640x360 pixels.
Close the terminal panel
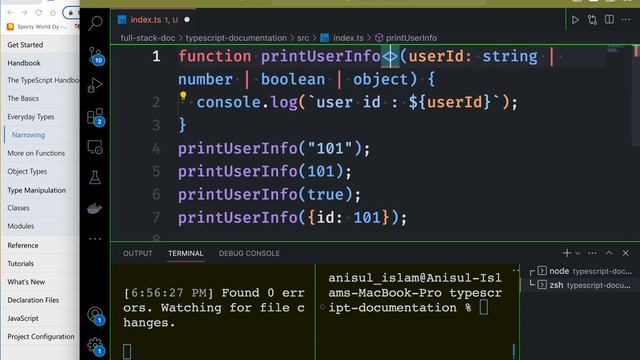(x=626, y=253)
